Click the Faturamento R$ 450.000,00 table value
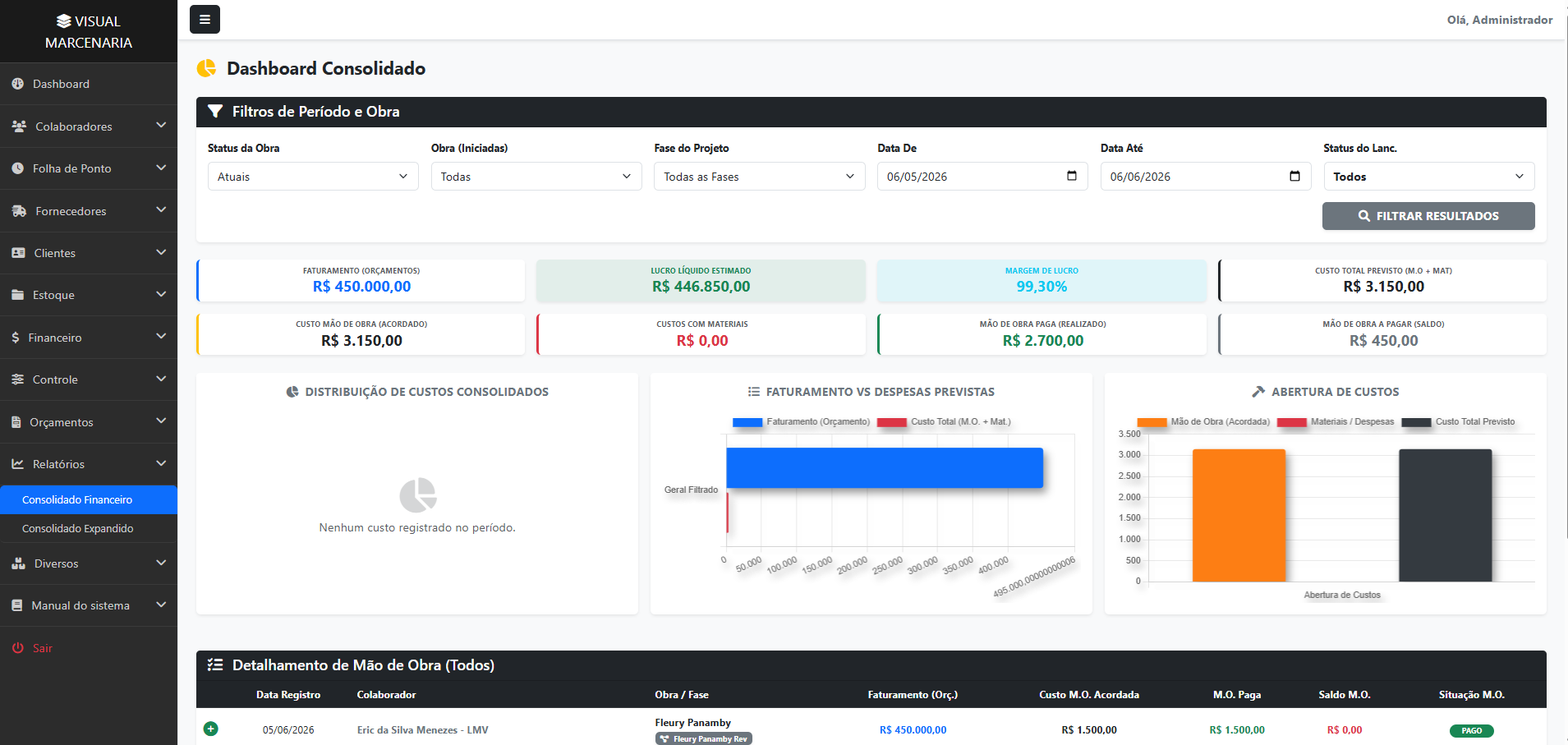 click(913, 729)
